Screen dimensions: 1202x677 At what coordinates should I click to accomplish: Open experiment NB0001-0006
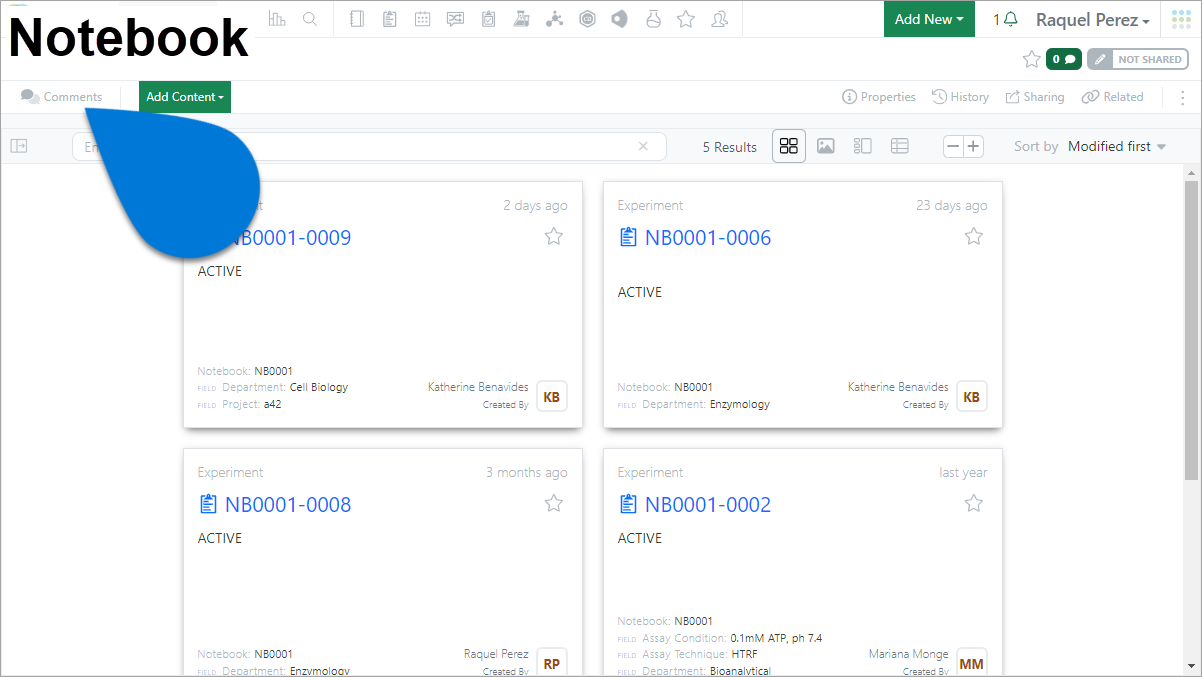tap(708, 238)
